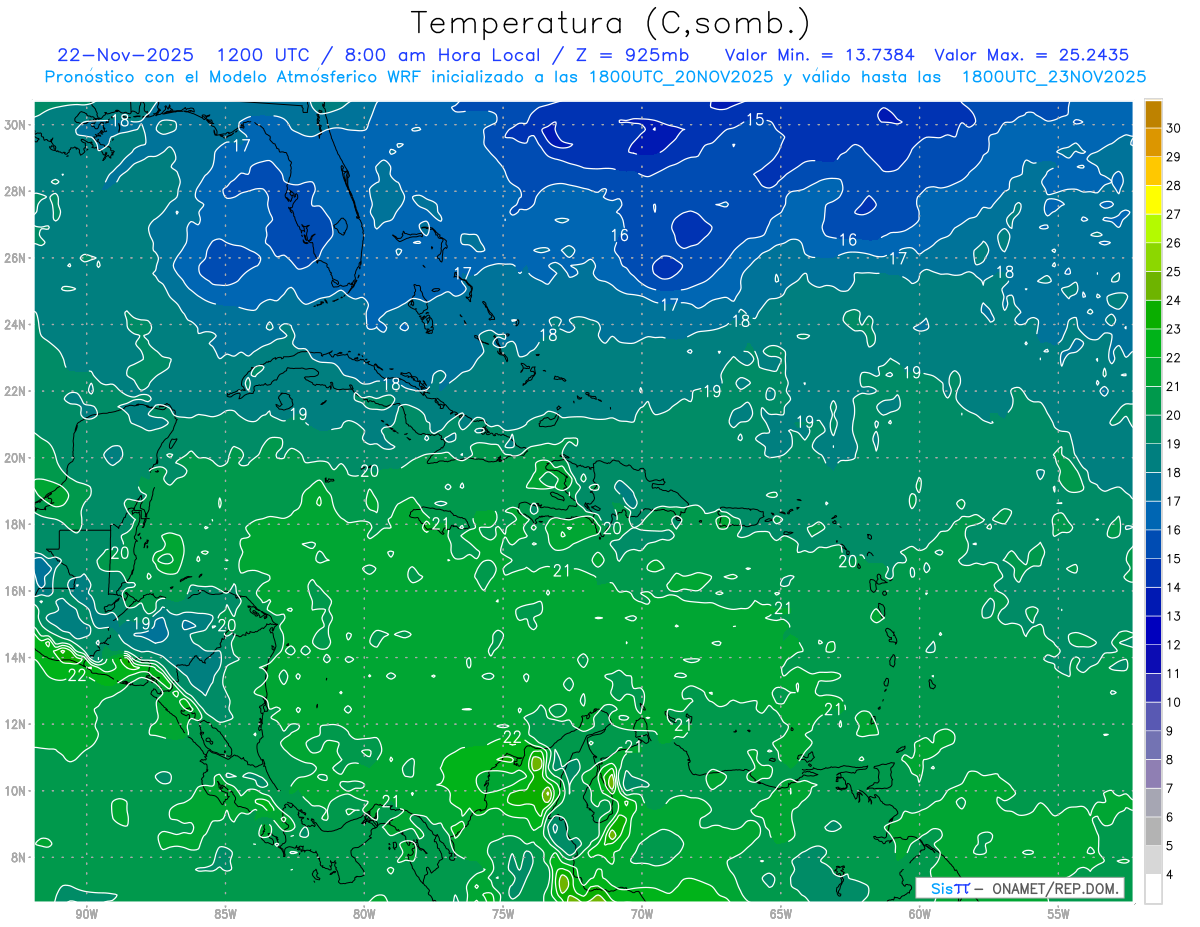Click the yellow swatch between legend 27 and 28
This screenshot has width=1200, height=927.
click(1153, 200)
